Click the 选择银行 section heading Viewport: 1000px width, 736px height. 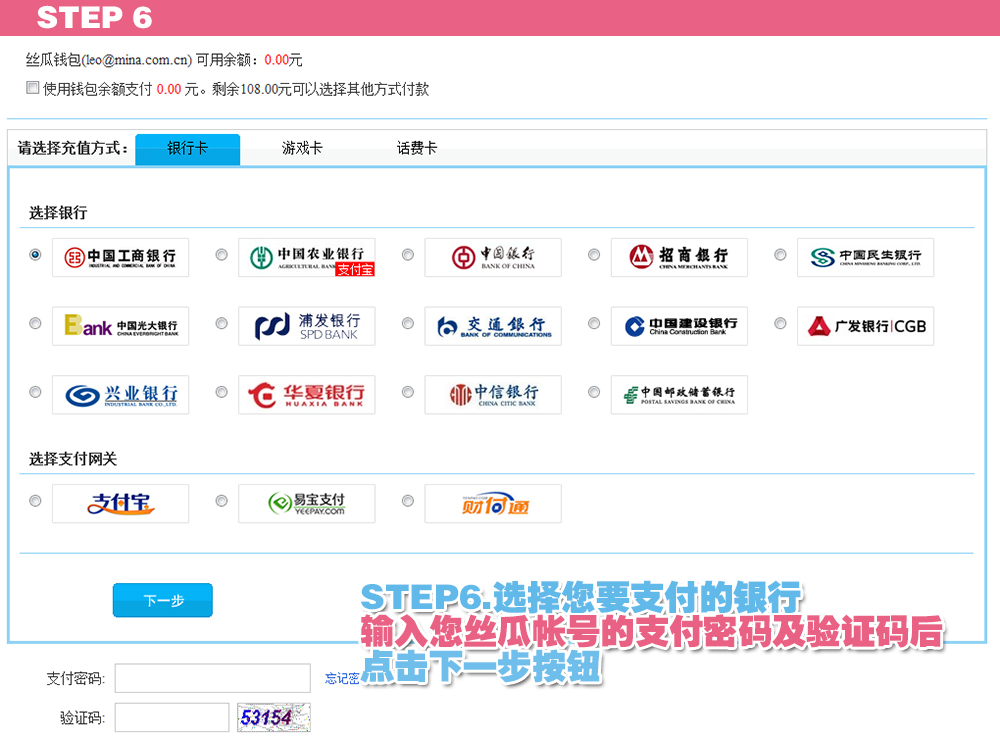58,212
